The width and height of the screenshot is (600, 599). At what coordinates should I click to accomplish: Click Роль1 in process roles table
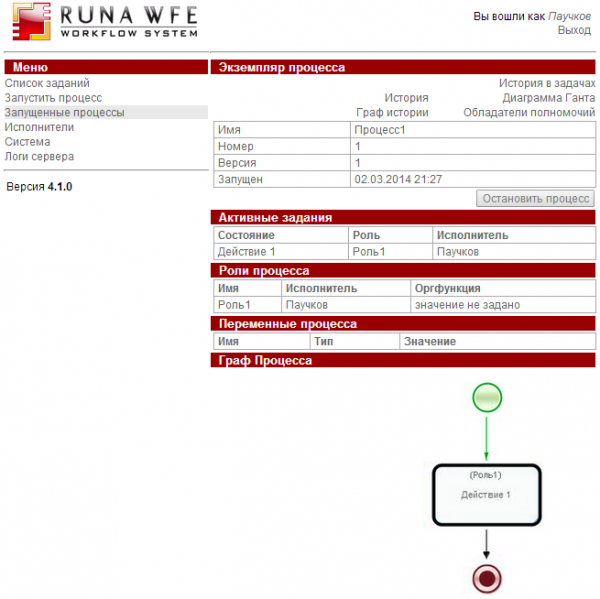234,305
